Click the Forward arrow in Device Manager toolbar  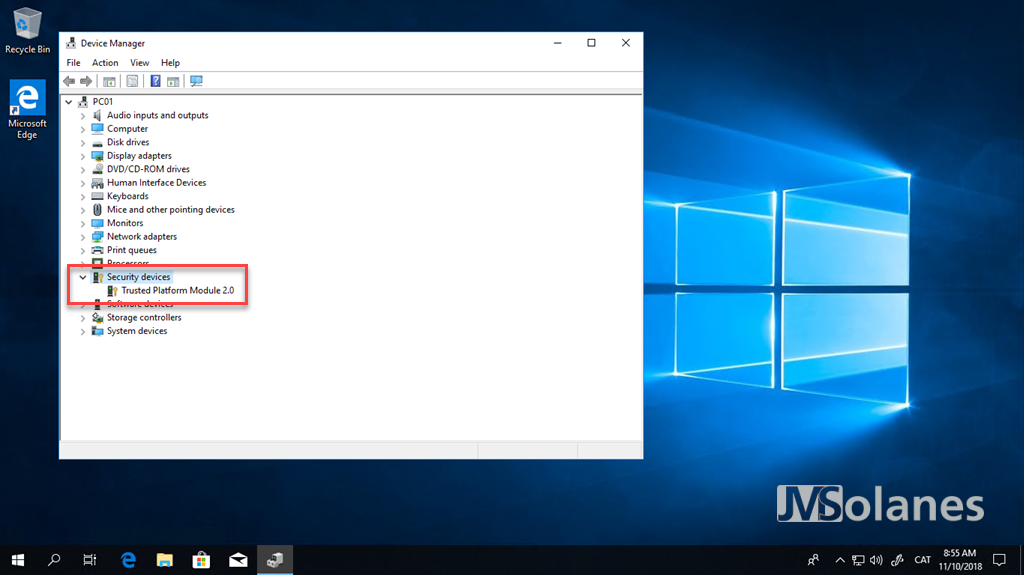click(86, 81)
